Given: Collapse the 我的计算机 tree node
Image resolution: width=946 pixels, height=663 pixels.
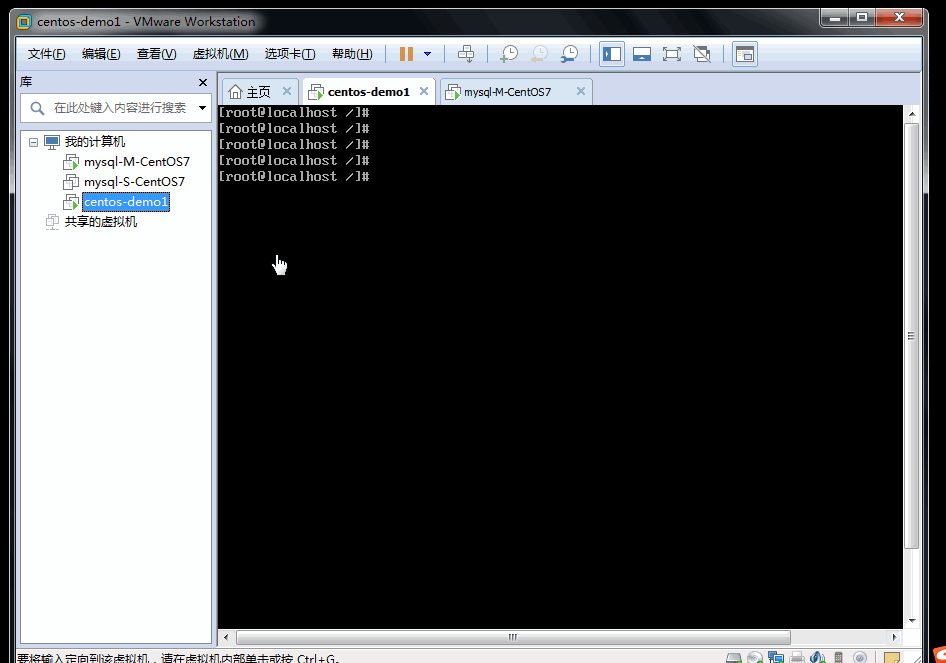Looking at the screenshot, I should [x=33, y=142].
